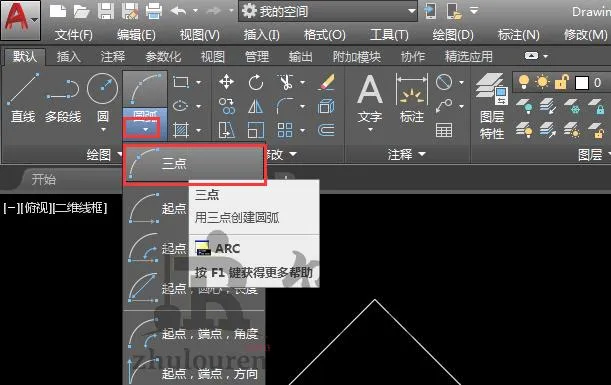
Task: Select the rectangular Array tool
Action: point(285,130)
